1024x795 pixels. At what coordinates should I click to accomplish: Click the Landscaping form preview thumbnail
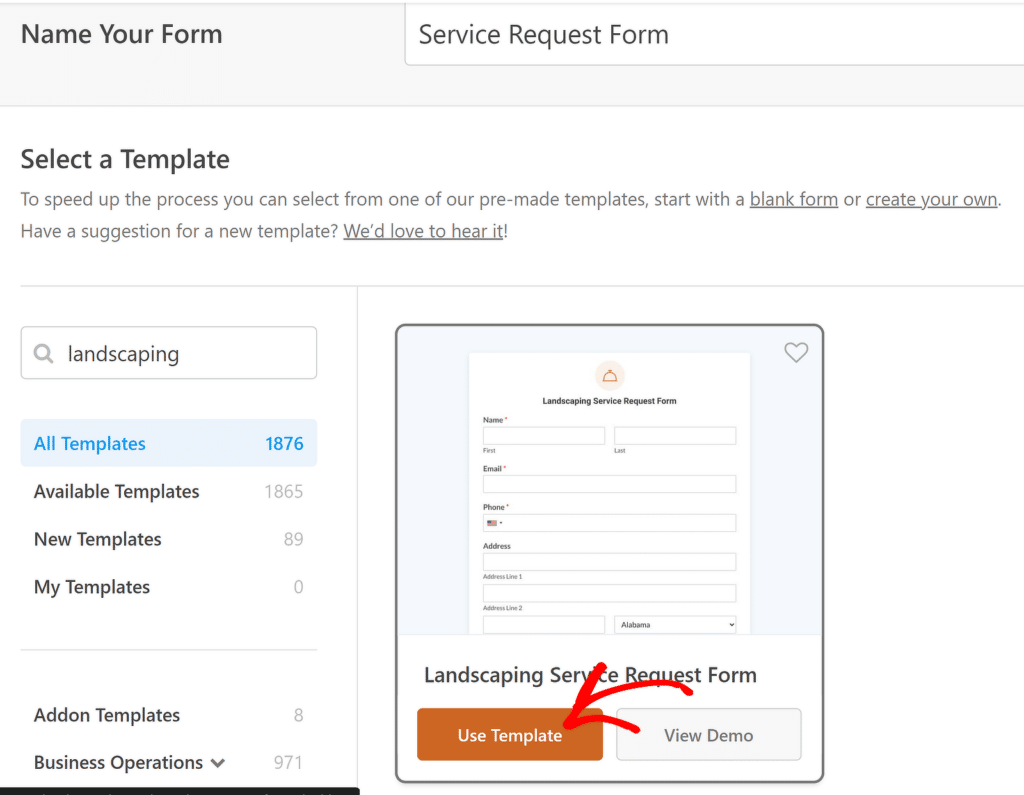click(609, 481)
